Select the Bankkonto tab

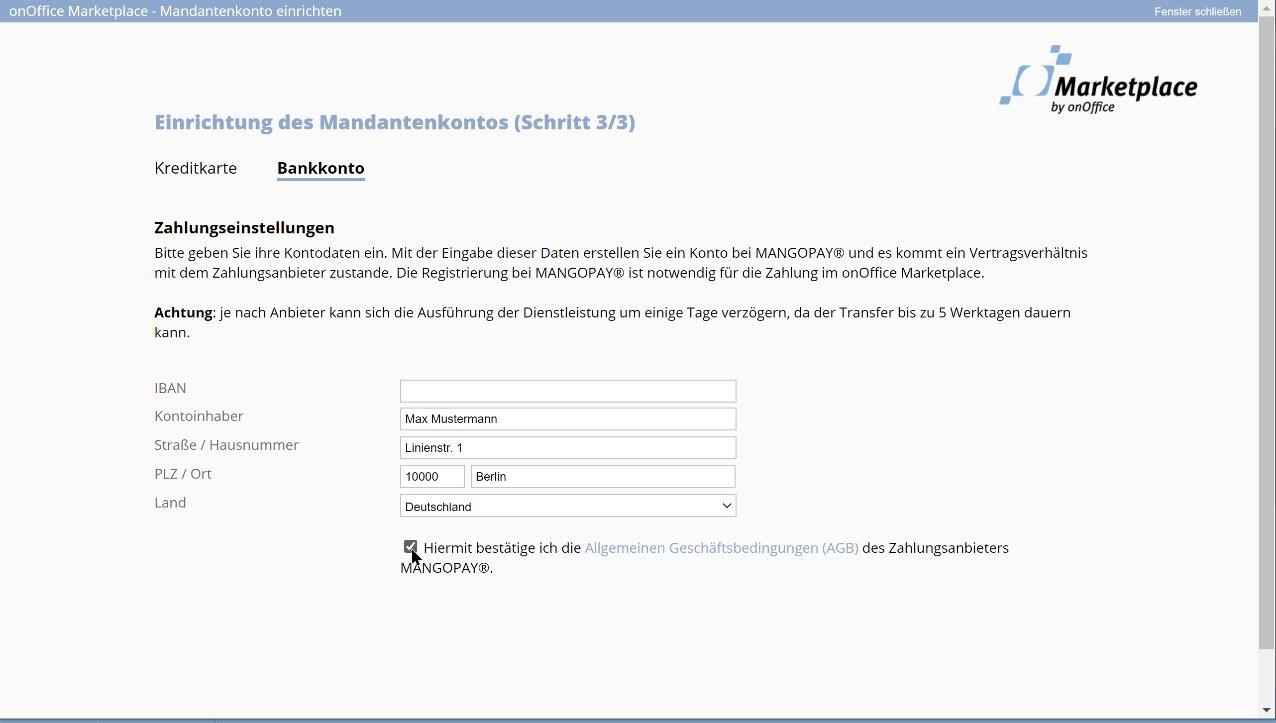tap(320, 168)
